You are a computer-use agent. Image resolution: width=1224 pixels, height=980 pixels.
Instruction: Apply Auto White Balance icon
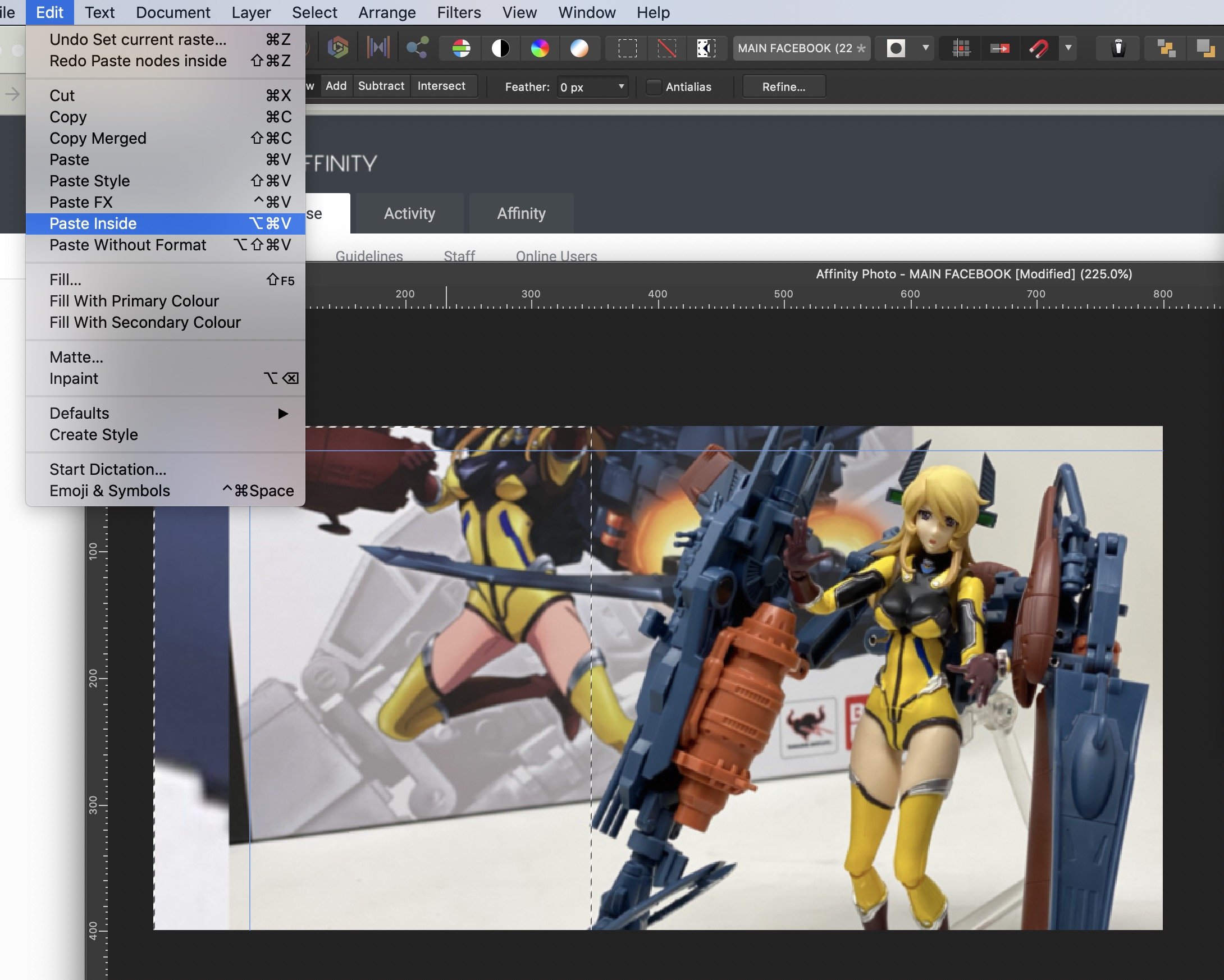pyautogui.click(x=579, y=48)
